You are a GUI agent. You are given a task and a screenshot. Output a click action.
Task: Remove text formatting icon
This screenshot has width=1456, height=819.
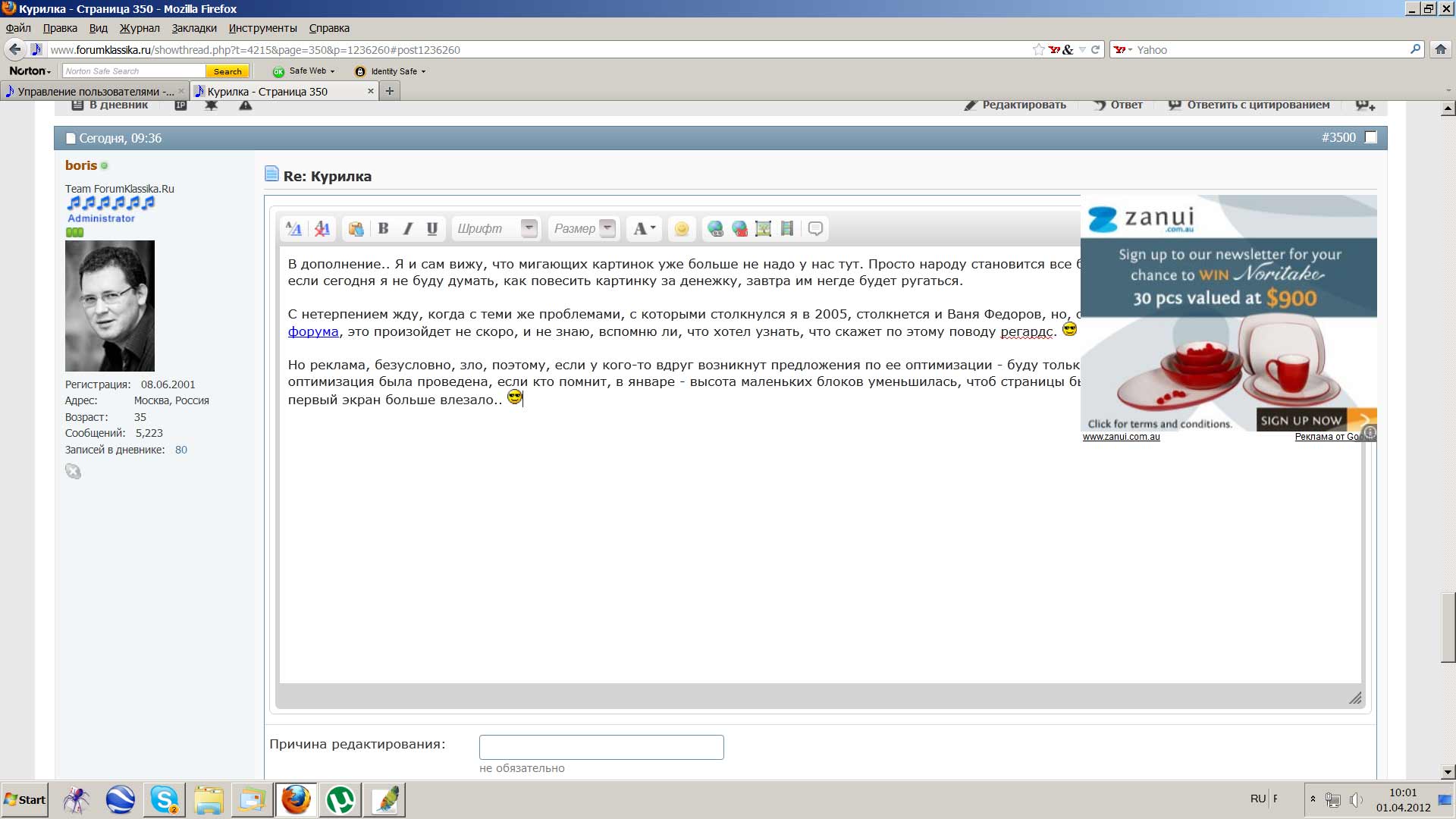coord(322,228)
